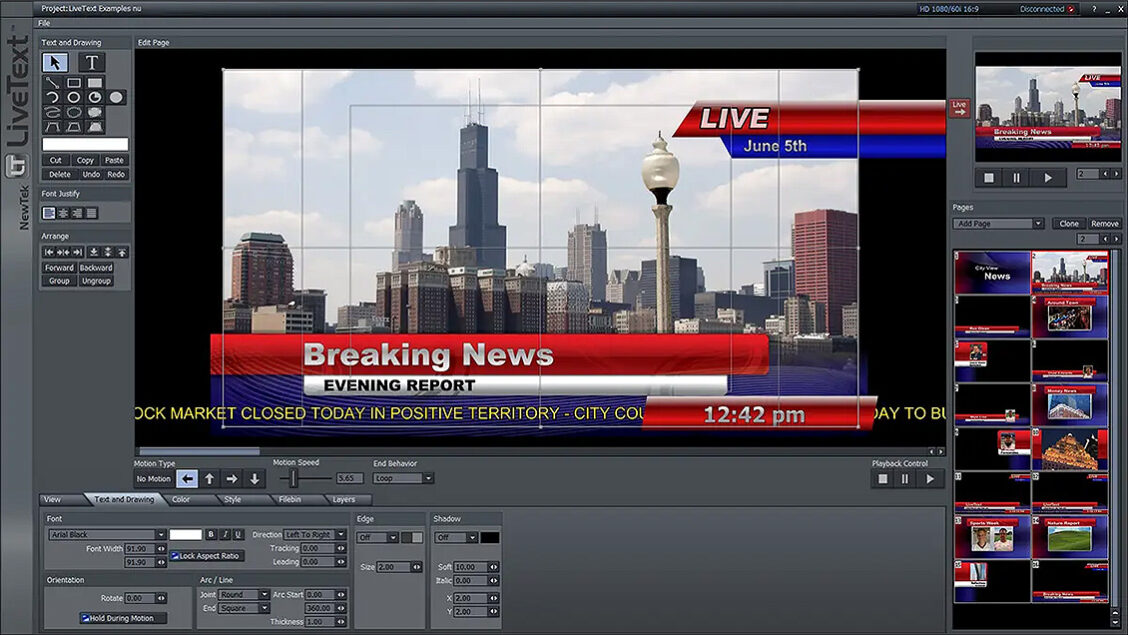The image size is (1128, 635).
Task: Open the Arial Black font dropdown
Action: click(107, 535)
